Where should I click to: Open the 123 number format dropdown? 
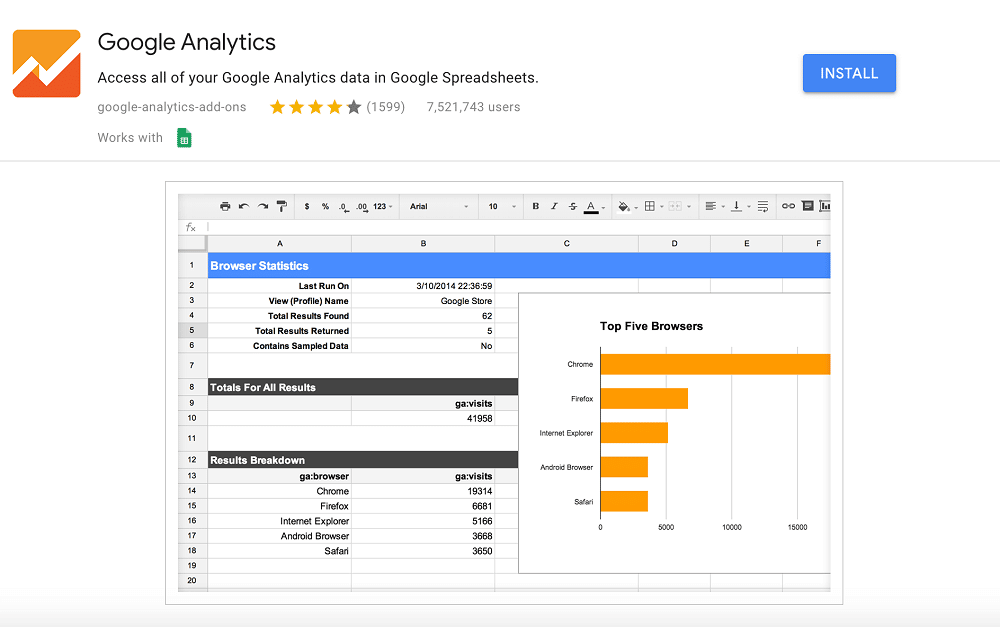coord(383,206)
